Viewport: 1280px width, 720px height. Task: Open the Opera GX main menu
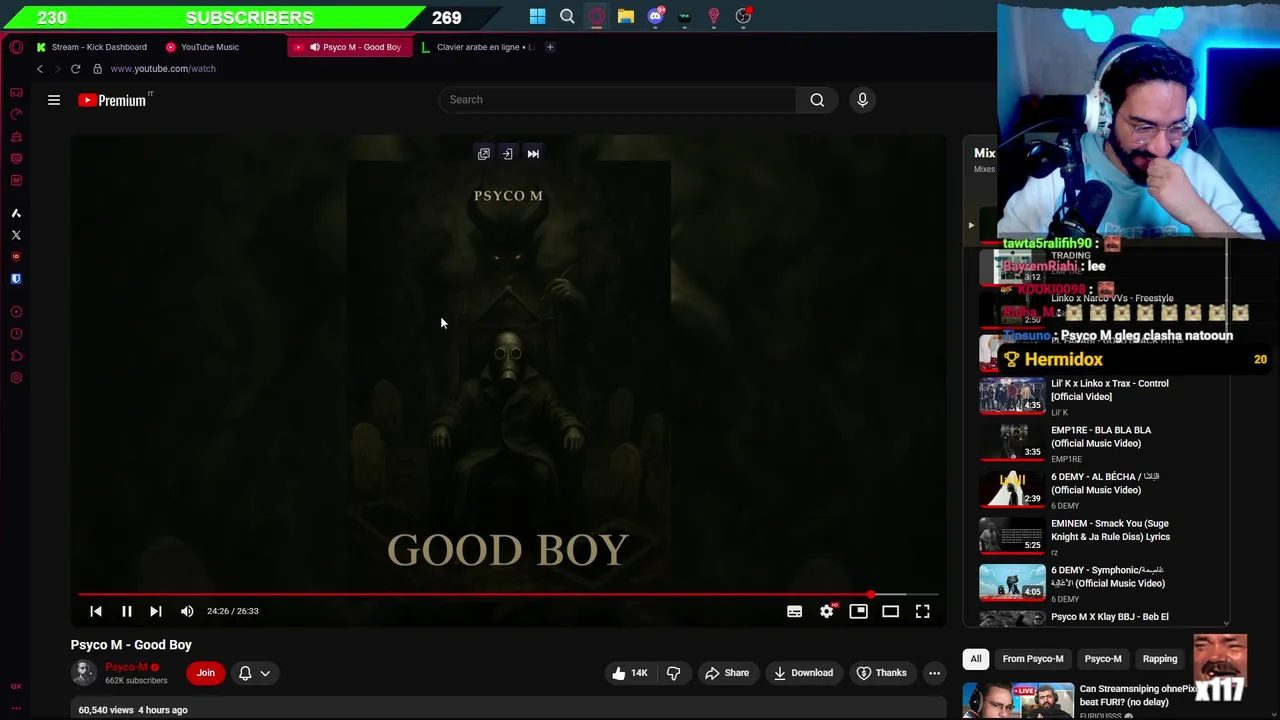click(16, 47)
